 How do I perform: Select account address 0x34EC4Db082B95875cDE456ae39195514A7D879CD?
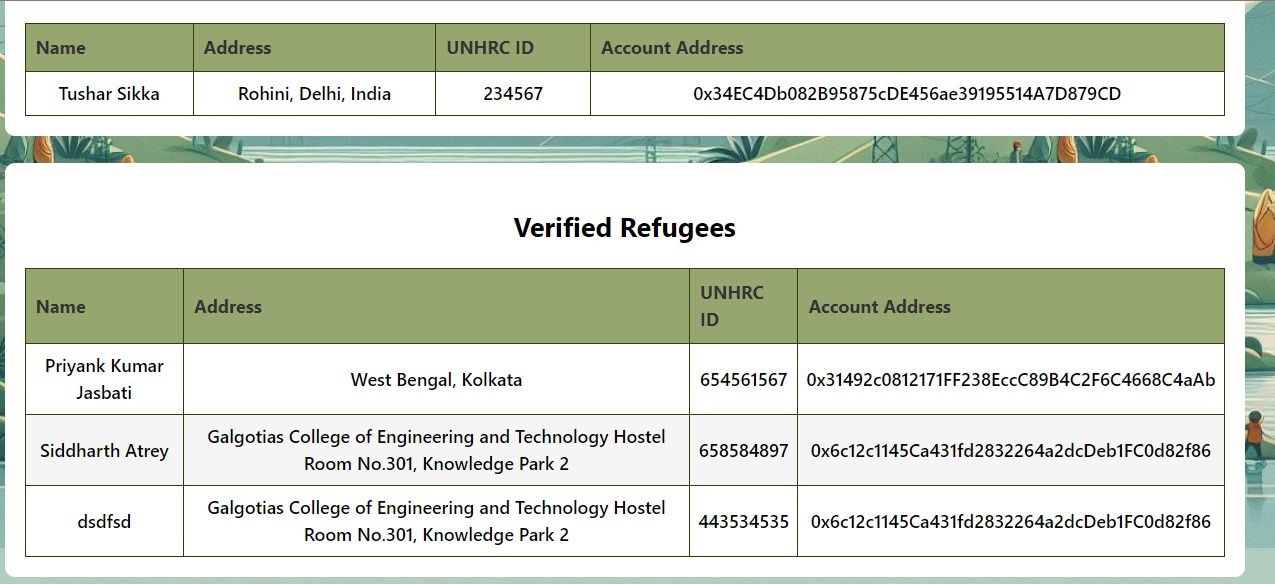907,94
